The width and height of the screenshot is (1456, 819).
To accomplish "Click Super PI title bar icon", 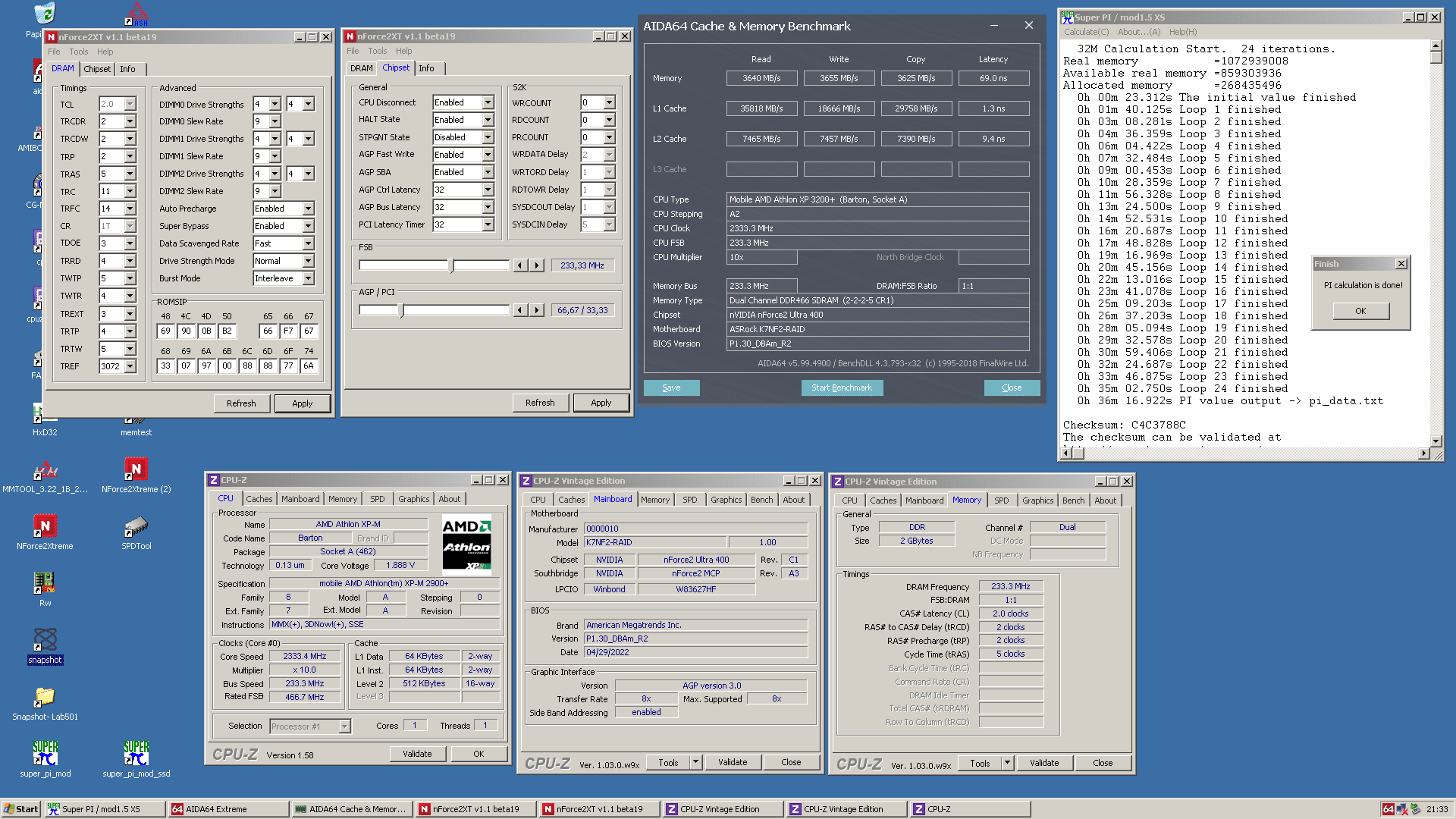I will [1067, 17].
